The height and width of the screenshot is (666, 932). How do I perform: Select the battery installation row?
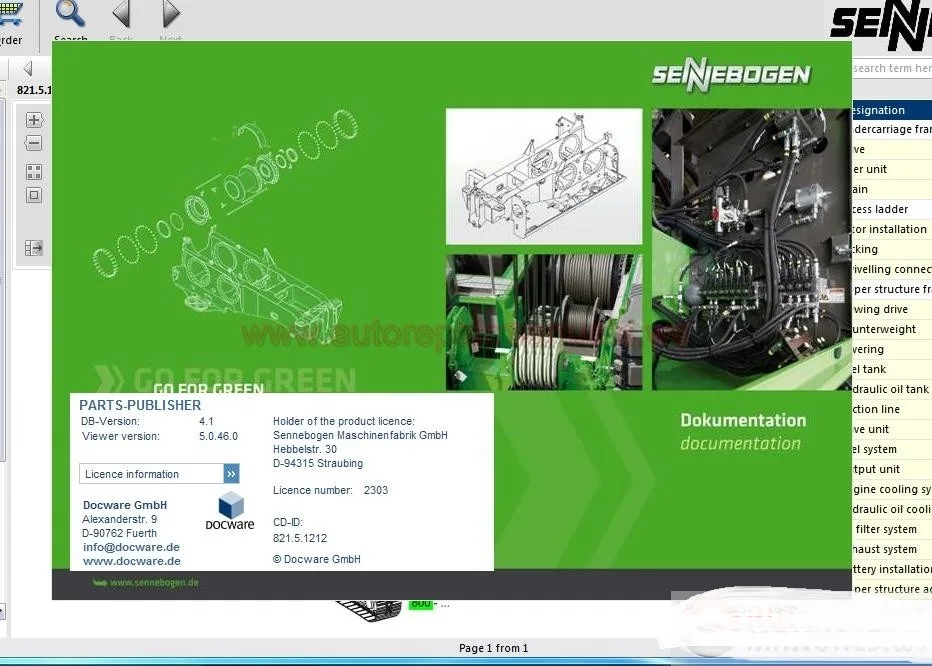pos(892,569)
